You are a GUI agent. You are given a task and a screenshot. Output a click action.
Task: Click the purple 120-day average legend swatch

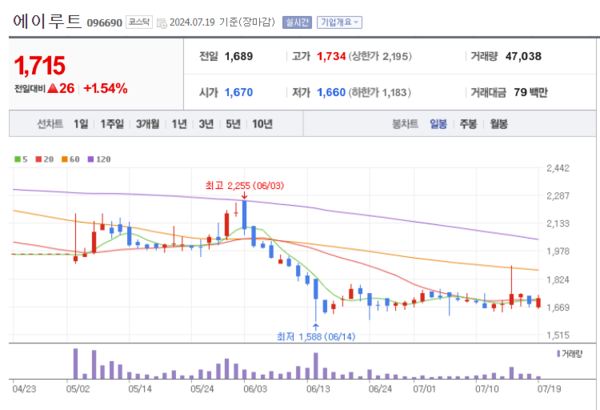pos(91,159)
